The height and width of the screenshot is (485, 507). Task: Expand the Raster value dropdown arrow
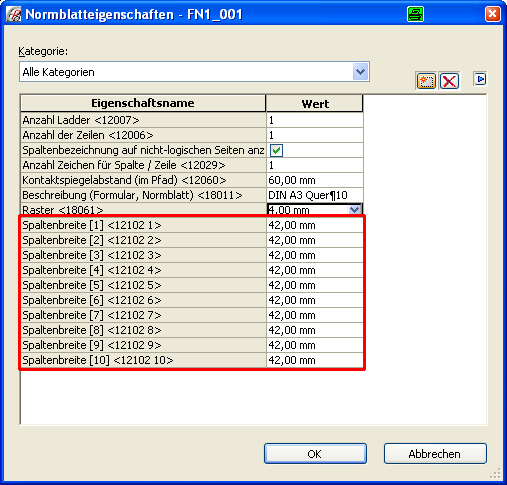(x=354, y=210)
